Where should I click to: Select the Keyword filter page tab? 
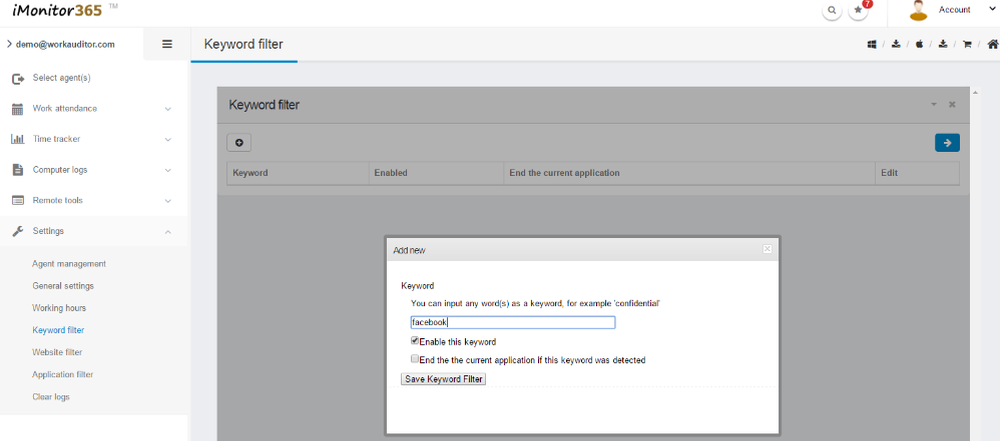pos(244,44)
